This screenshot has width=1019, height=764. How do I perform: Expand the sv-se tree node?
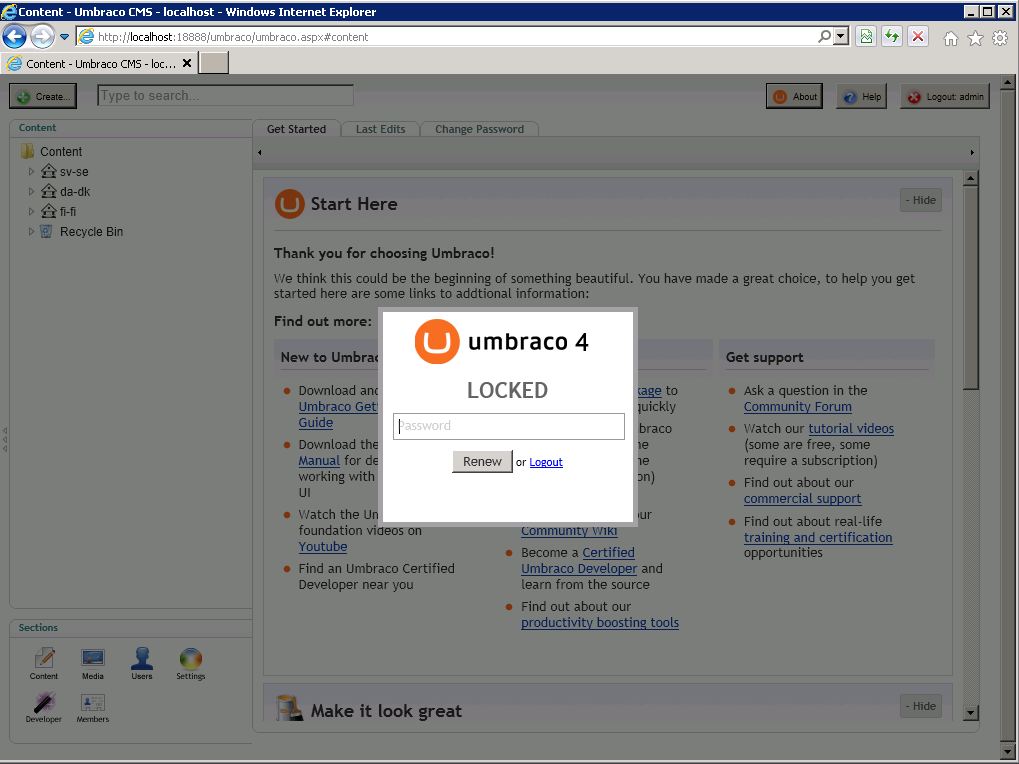(x=31, y=172)
